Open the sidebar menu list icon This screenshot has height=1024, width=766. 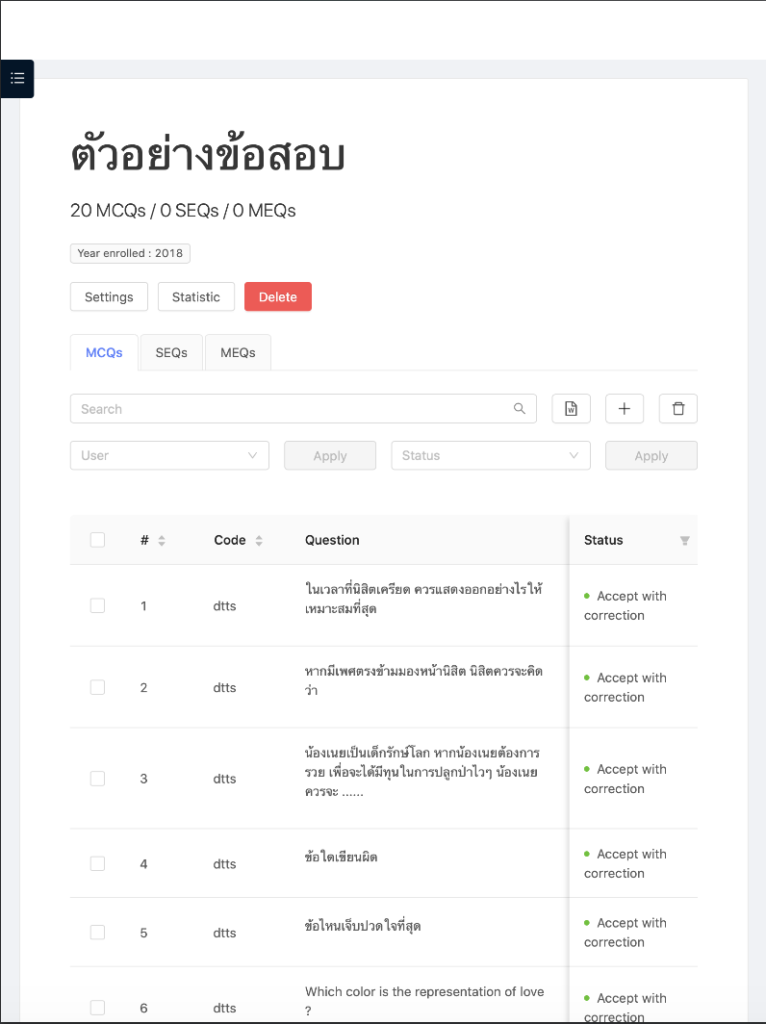click(18, 79)
